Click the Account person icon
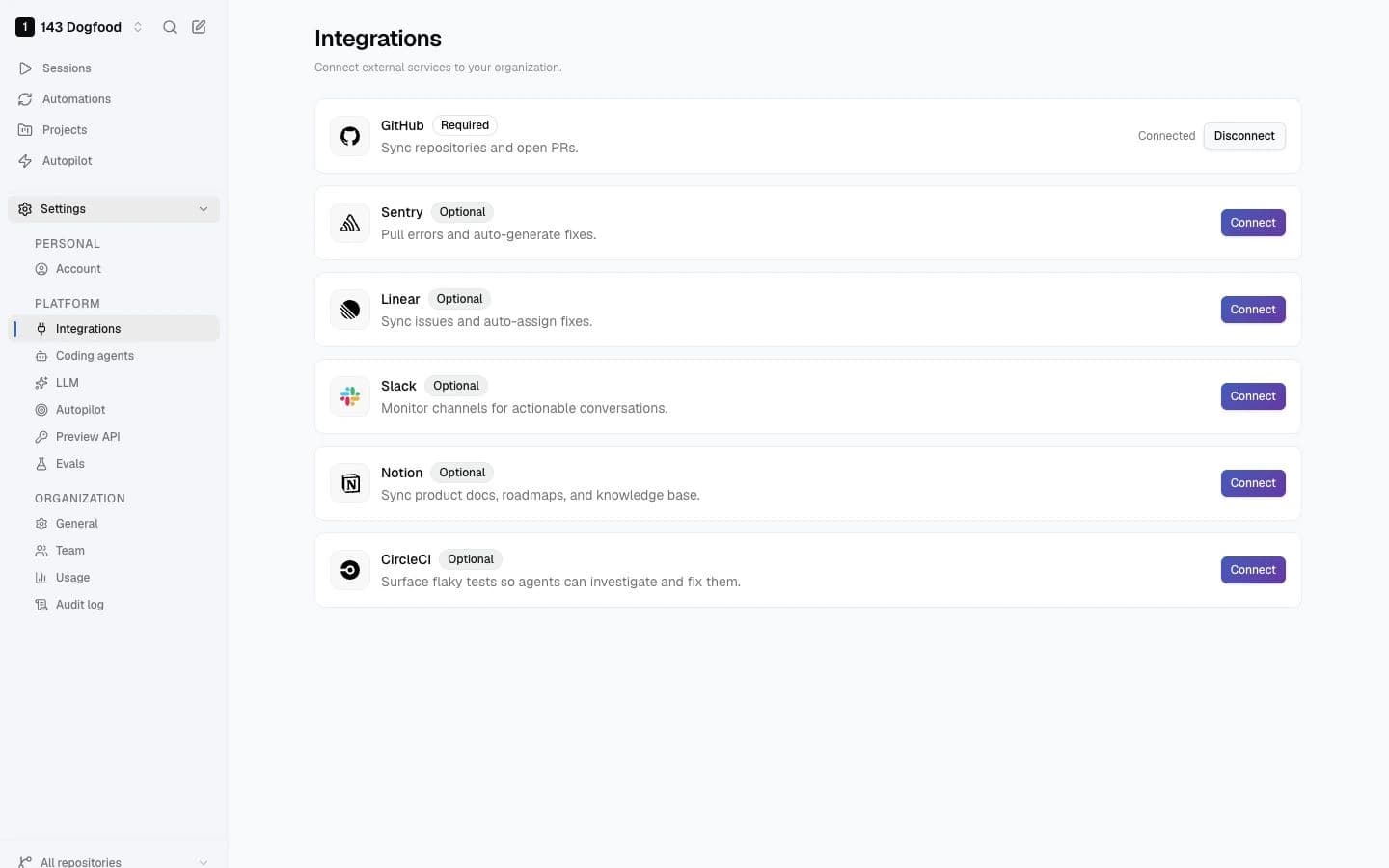Image resolution: width=1389 pixels, height=868 pixels. pos(41,269)
